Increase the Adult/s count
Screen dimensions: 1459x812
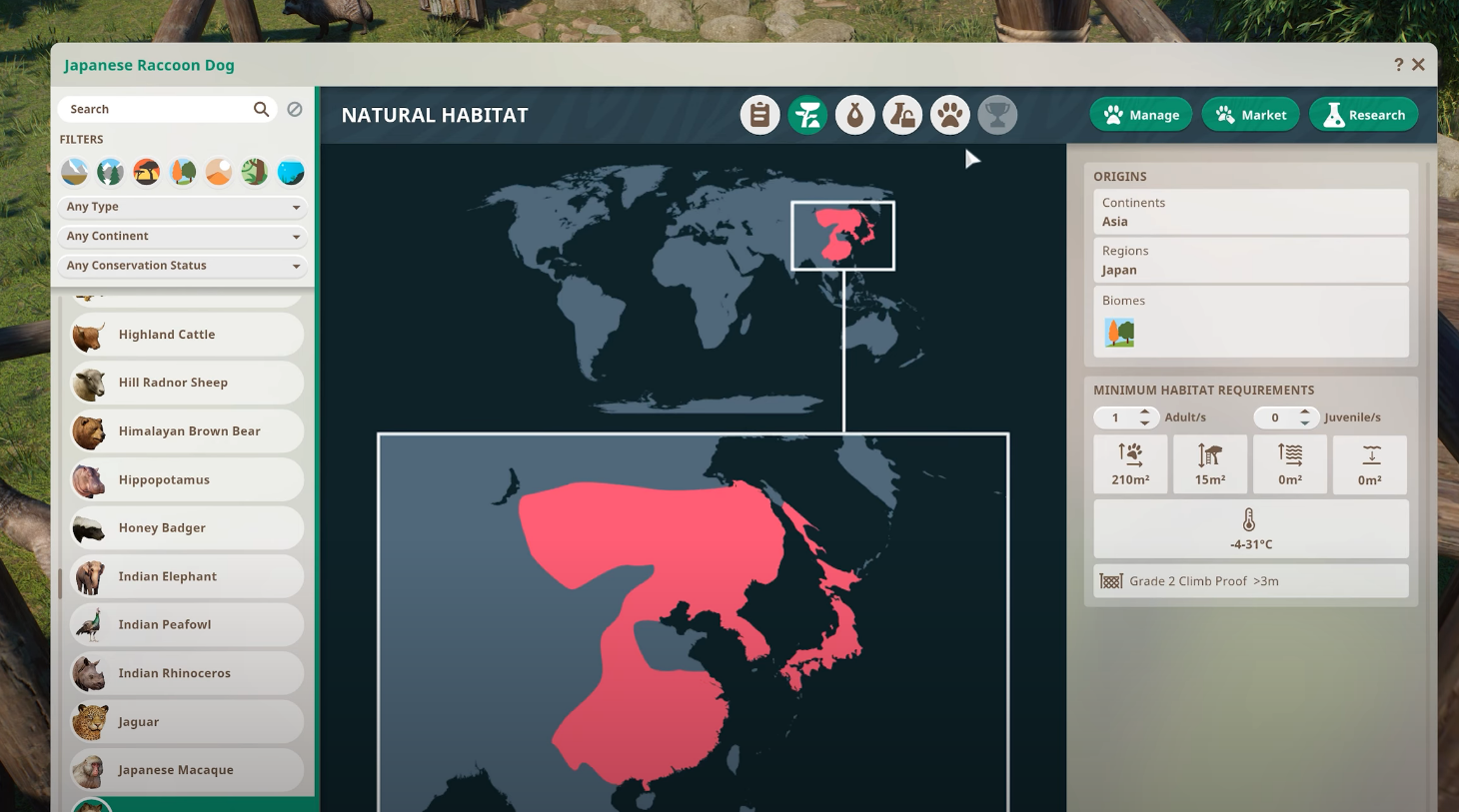click(1145, 412)
